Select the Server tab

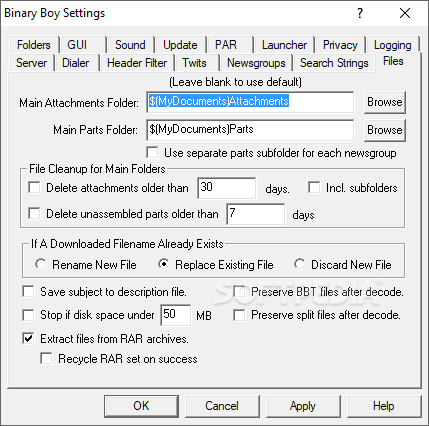[x=32, y=63]
